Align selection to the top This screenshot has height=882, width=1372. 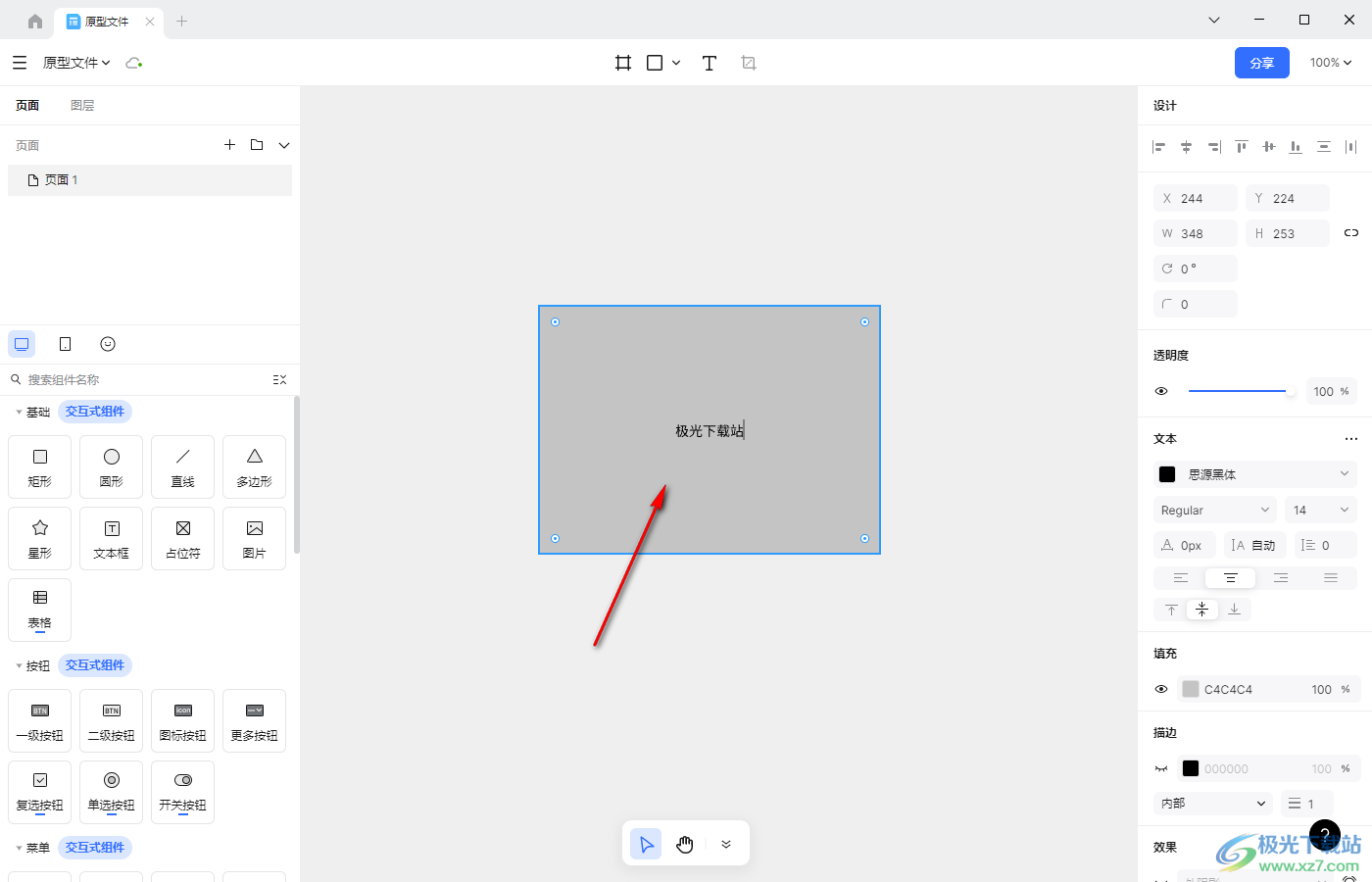click(x=1241, y=147)
